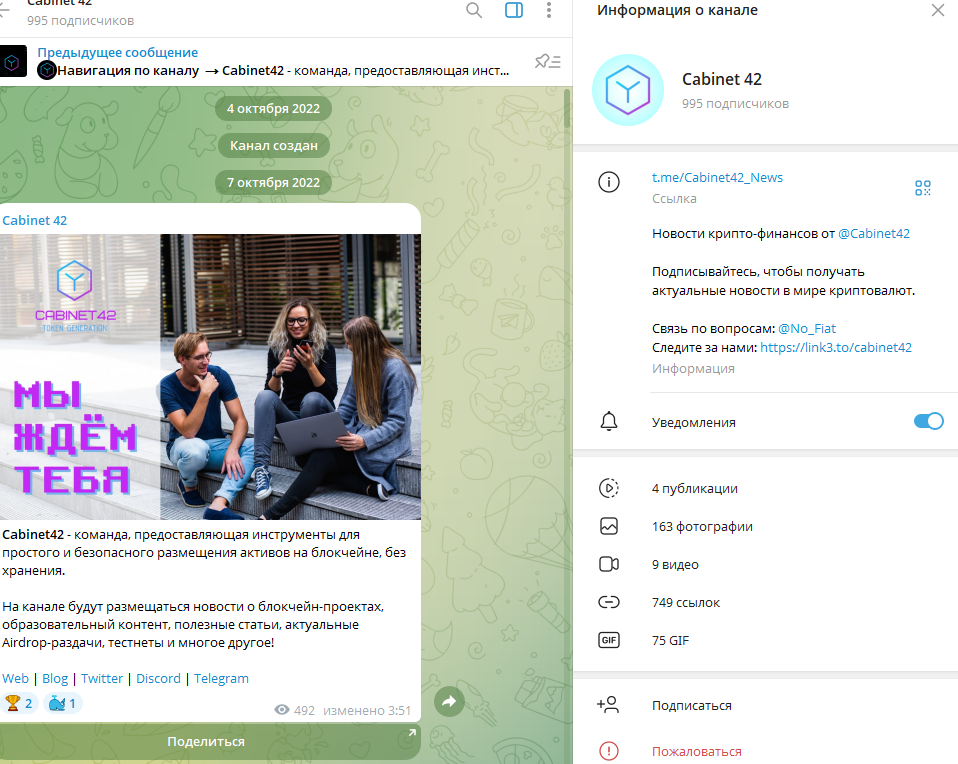Click the Cabinet 42 post author name

34,221
